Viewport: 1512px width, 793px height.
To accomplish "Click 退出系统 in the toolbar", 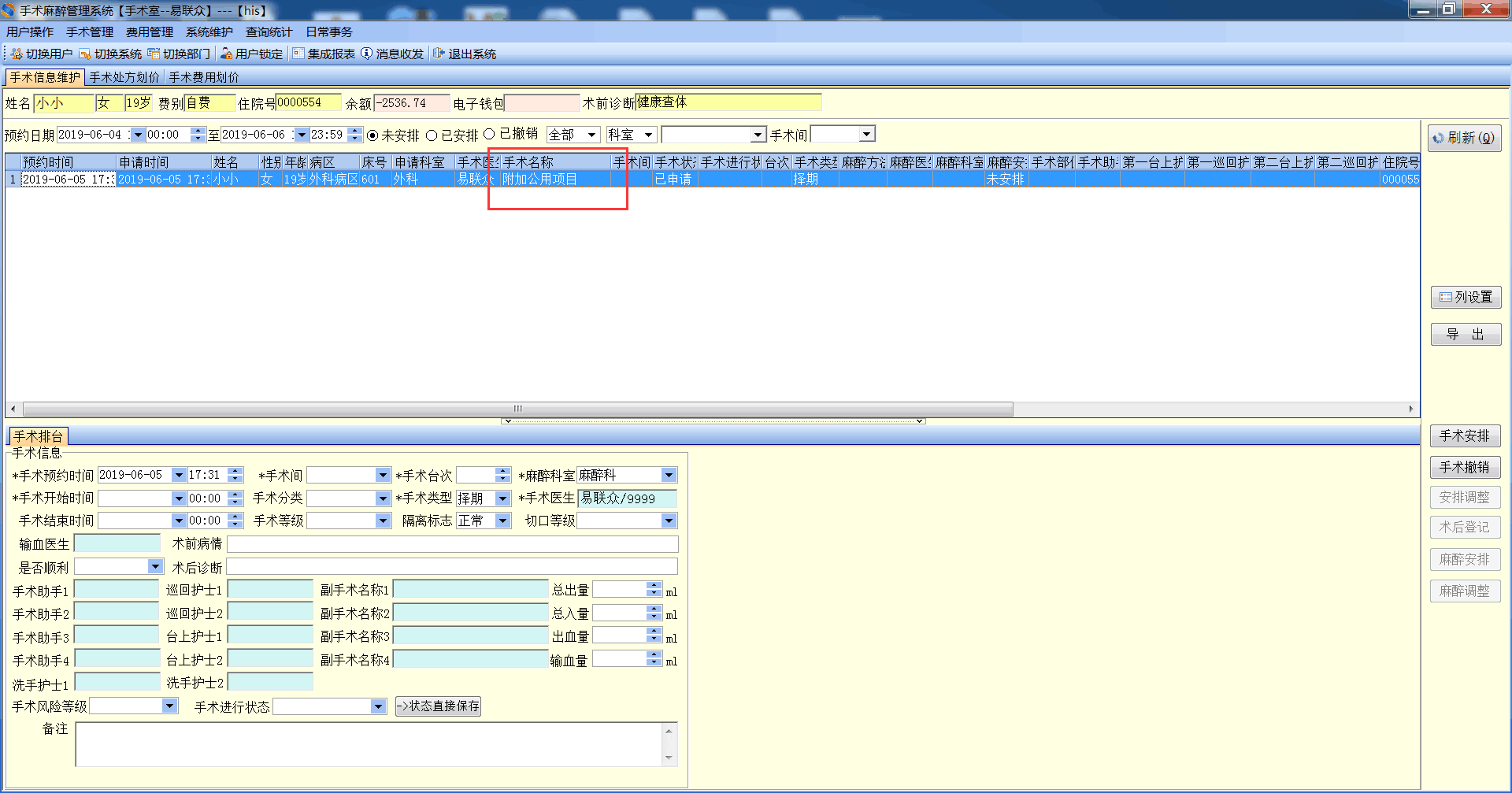I will pos(465,54).
